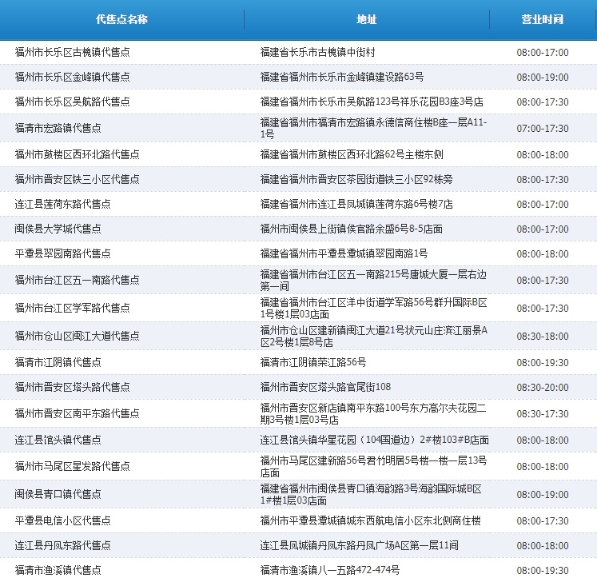Click 福州市晋安区铁三小区代售点 row
The image size is (597, 582).
(x=298, y=179)
